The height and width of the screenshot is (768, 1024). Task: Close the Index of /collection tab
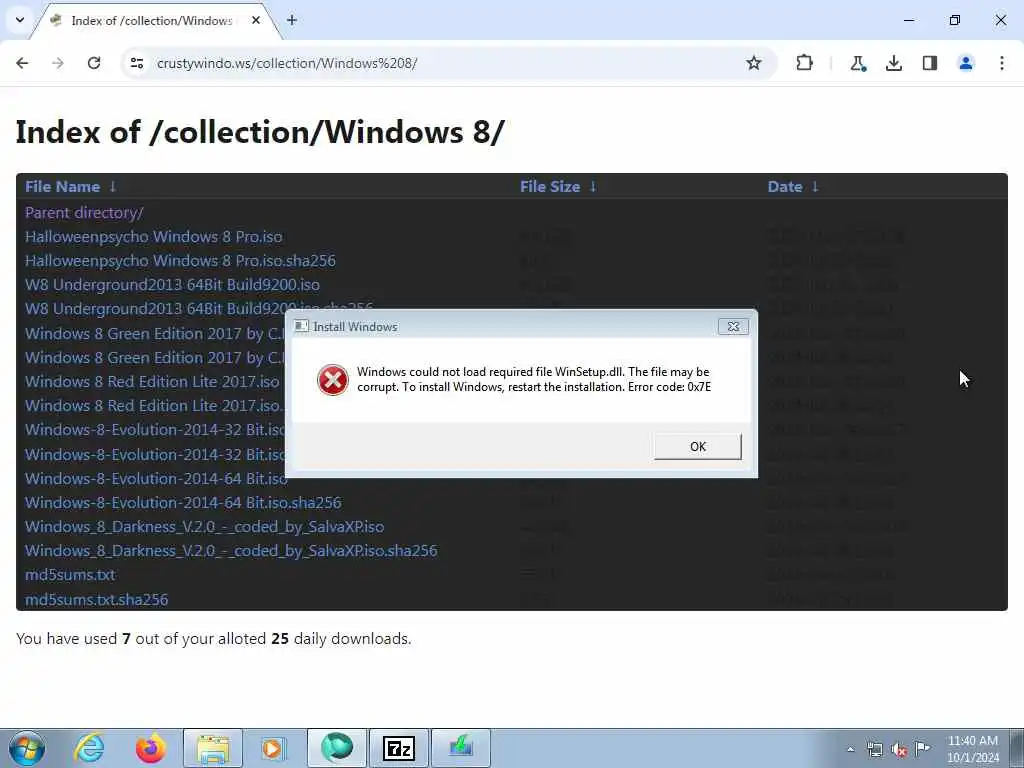tap(256, 20)
